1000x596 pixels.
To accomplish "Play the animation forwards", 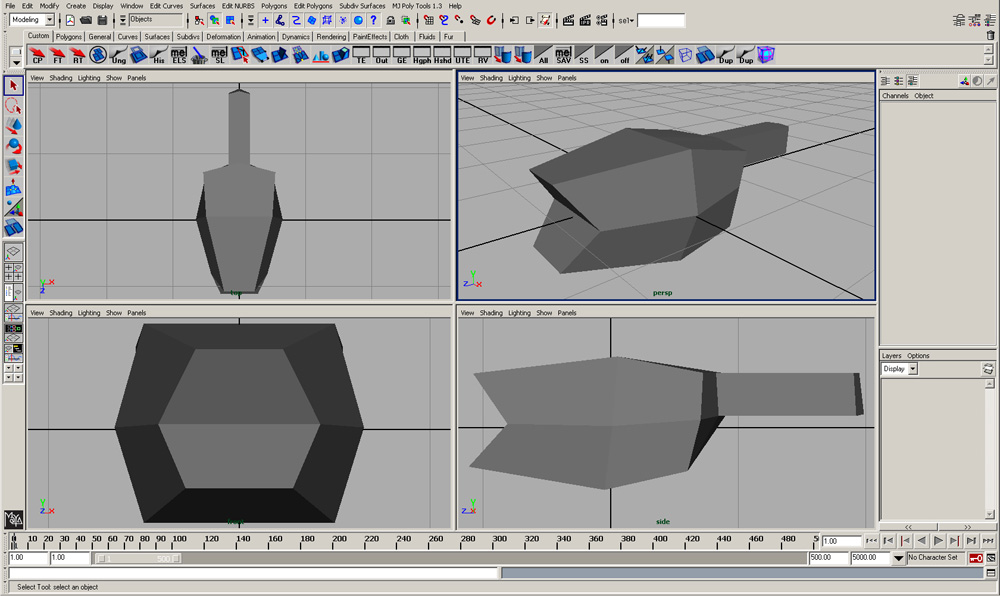I will click(x=938, y=541).
